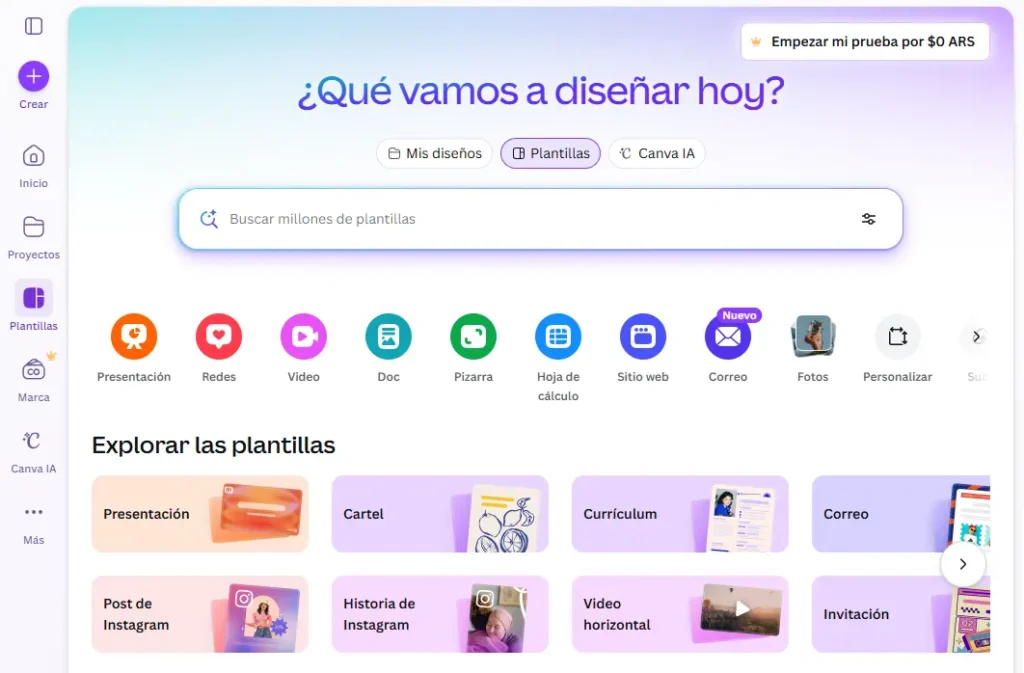This screenshot has height=673, width=1024.
Task: Open the Presentación design type icon
Action: pyautogui.click(x=133, y=337)
